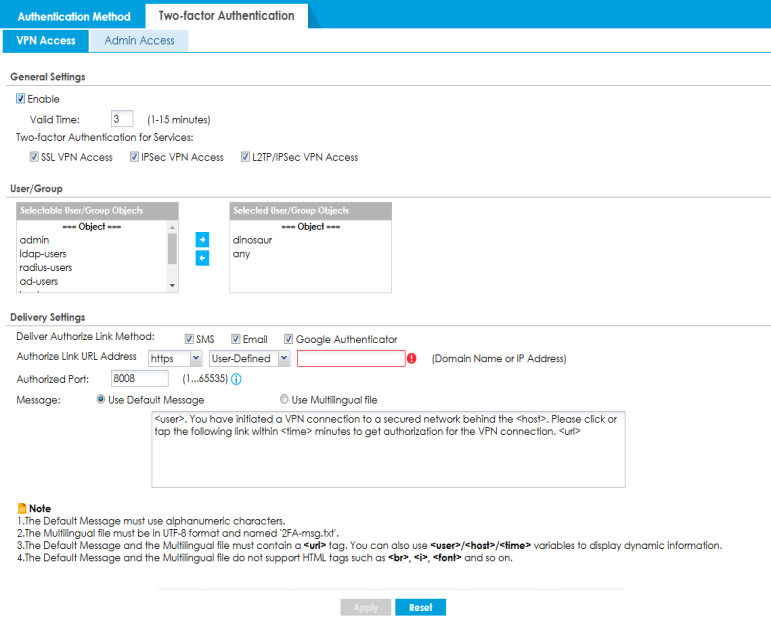Click the right arrow to add user

point(201,240)
